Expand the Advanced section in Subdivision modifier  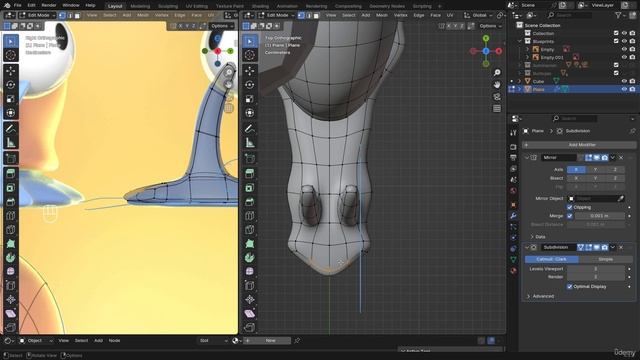(541, 296)
